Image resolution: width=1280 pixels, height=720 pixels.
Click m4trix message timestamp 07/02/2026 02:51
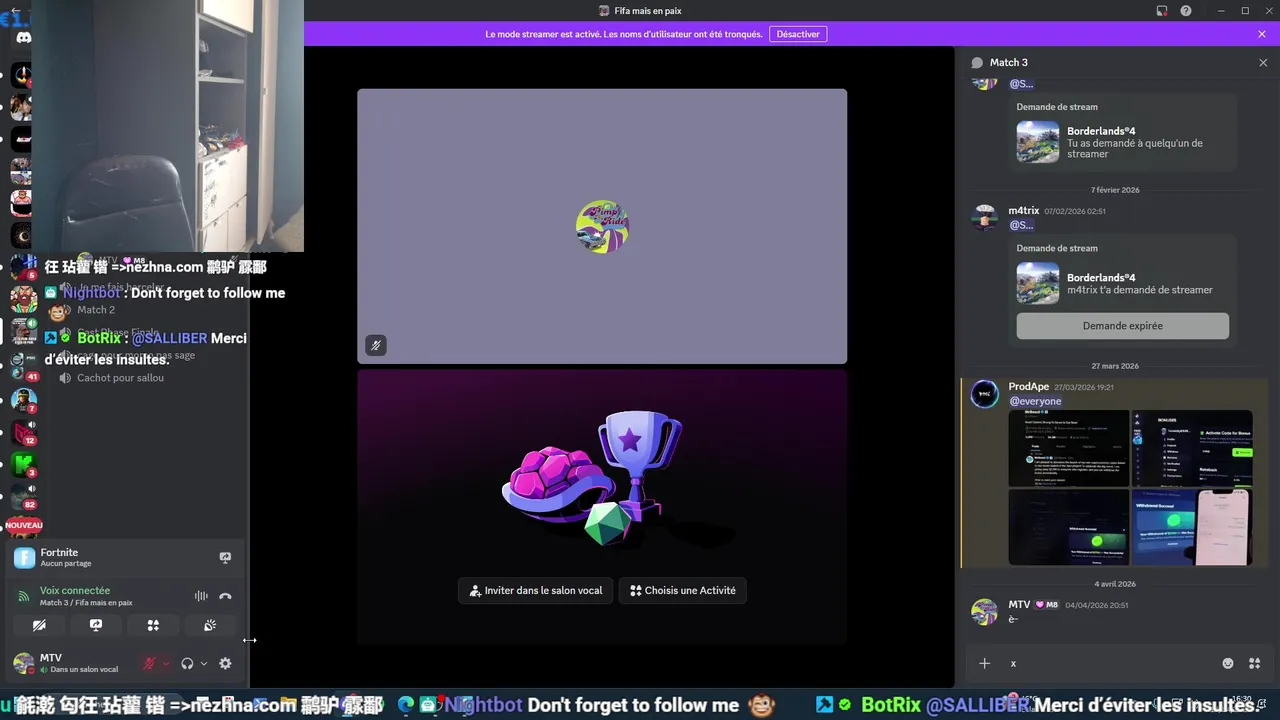(1075, 212)
